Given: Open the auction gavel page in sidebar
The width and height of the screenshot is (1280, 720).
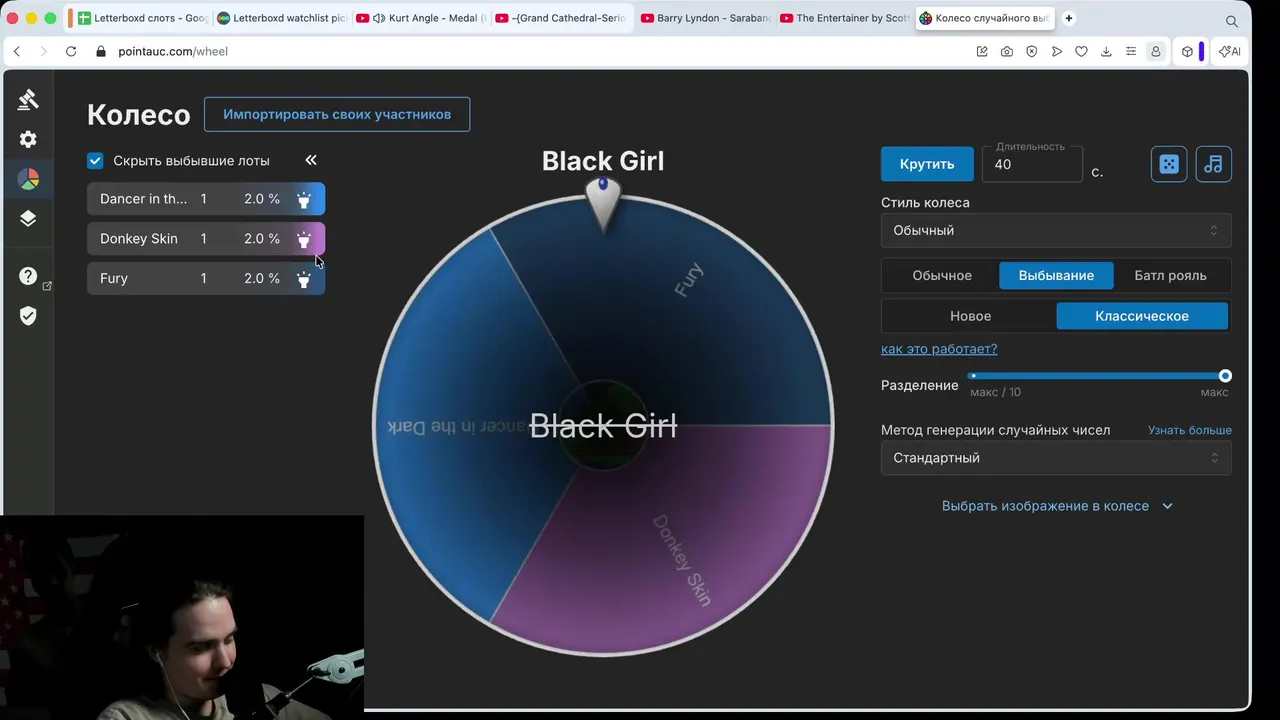Looking at the screenshot, I should click(x=28, y=99).
